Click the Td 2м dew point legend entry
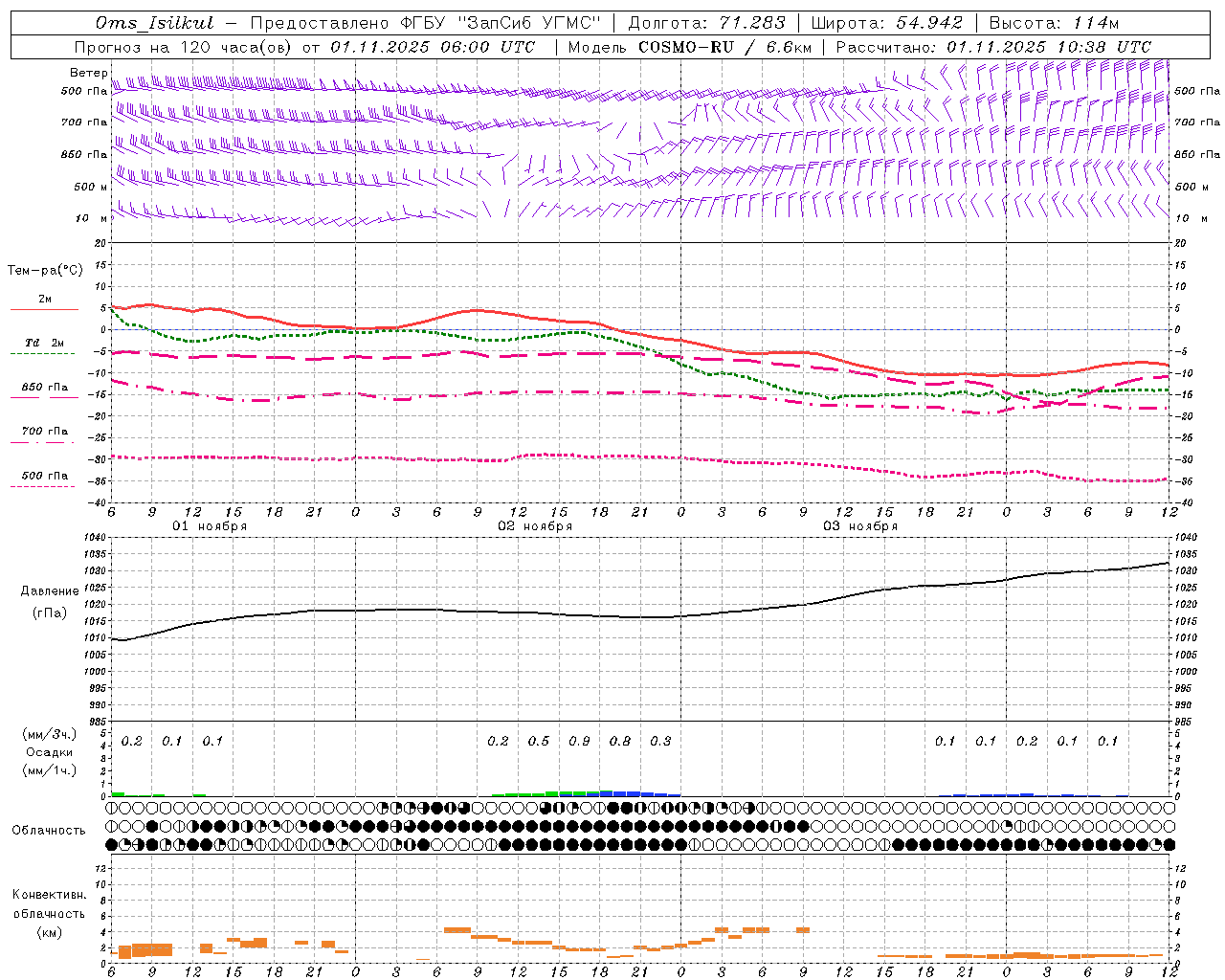1225x980 pixels. coord(45,343)
